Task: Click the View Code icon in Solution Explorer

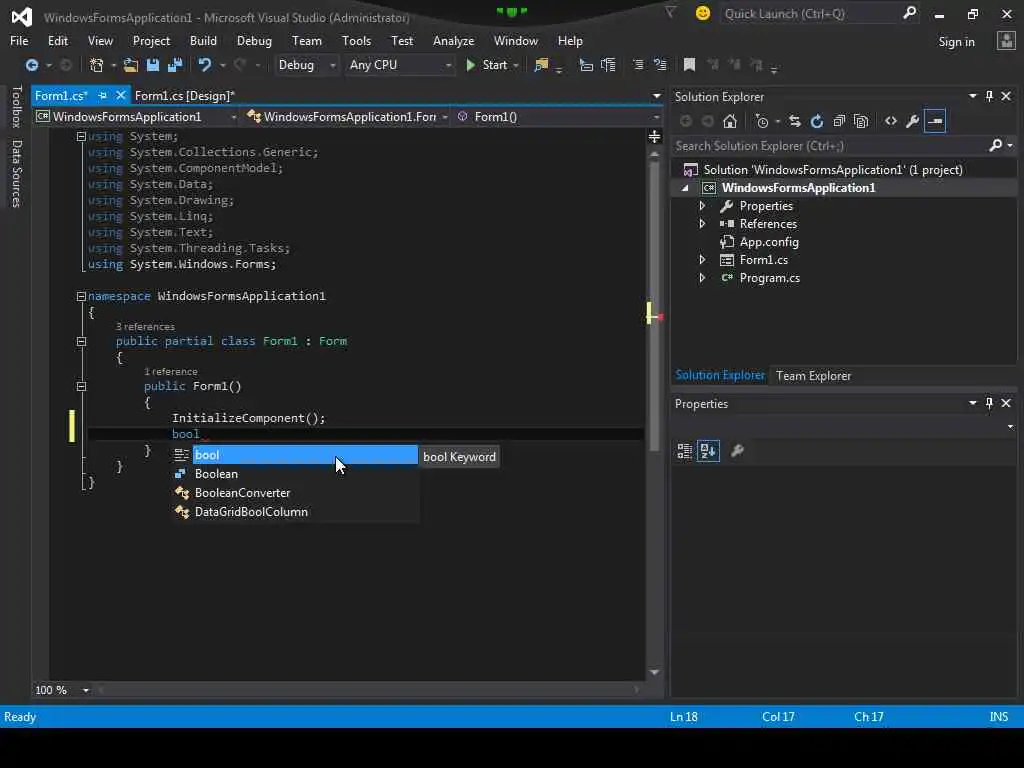Action: point(891,121)
